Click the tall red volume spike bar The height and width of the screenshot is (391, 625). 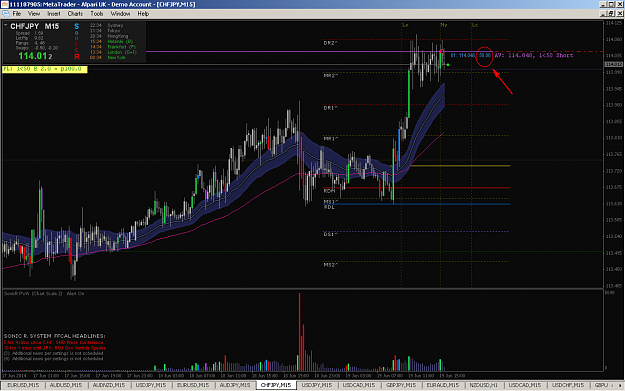(x=299, y=332)
